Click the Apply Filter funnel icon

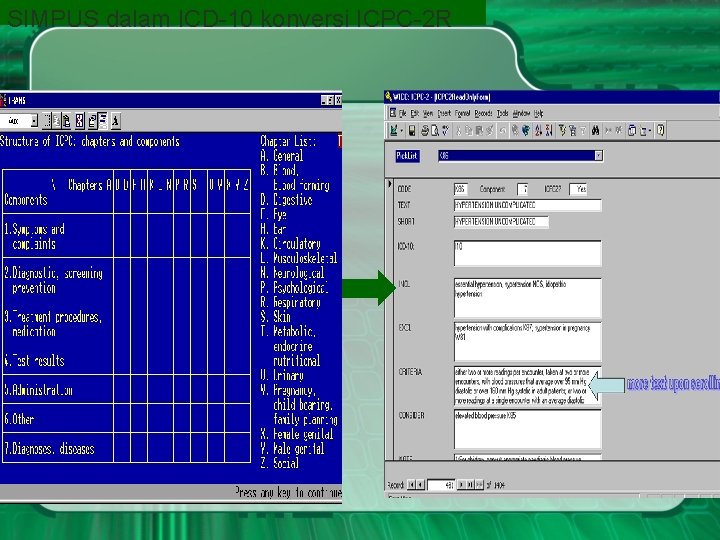pyautogui.click(x=583, y=130)
